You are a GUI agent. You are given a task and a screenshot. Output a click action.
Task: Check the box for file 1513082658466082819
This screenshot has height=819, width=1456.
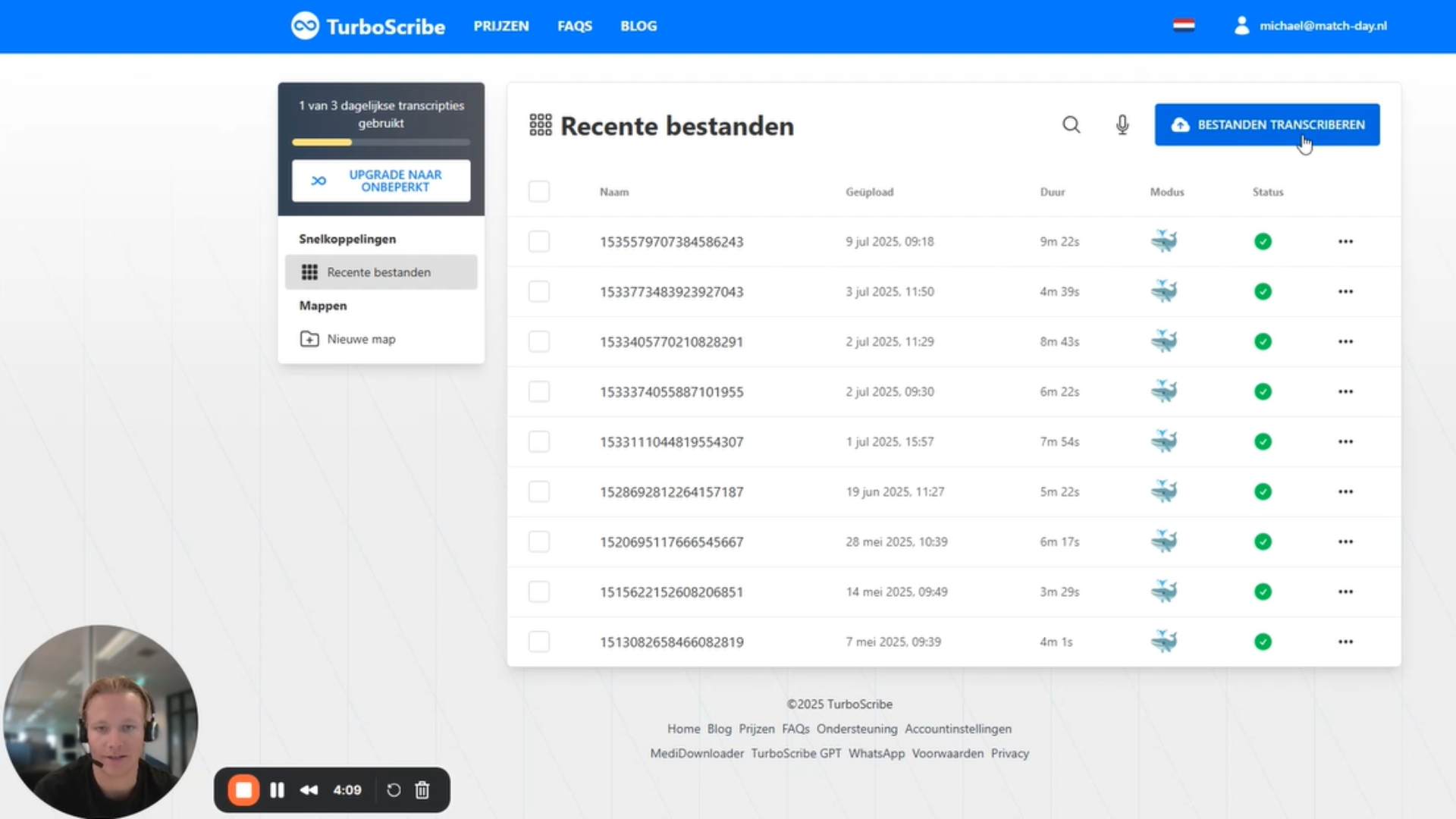pyautogui.click(x=539, y=642)
